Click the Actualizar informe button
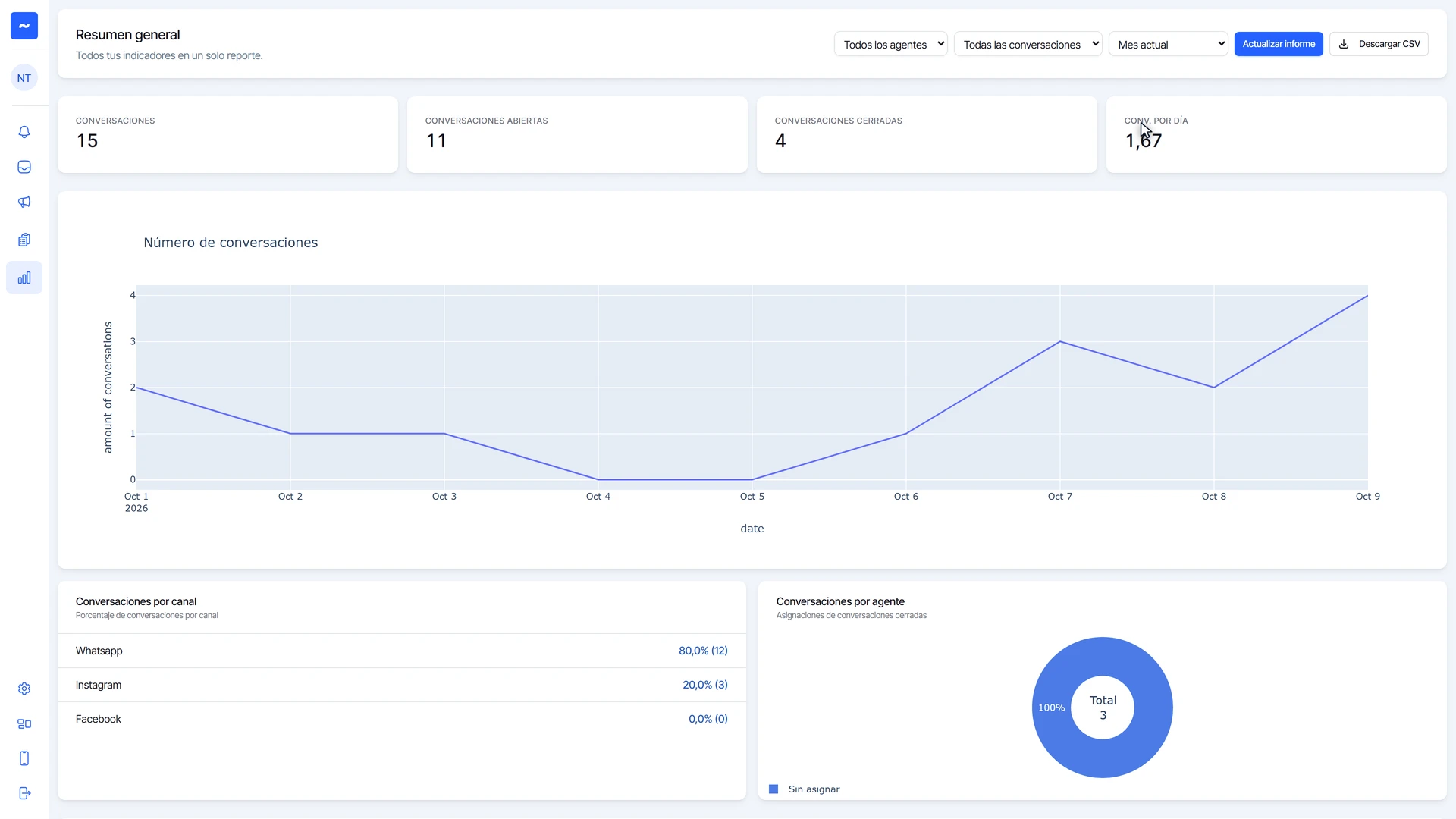The image size is (1456, 819). coord(1279,44)
